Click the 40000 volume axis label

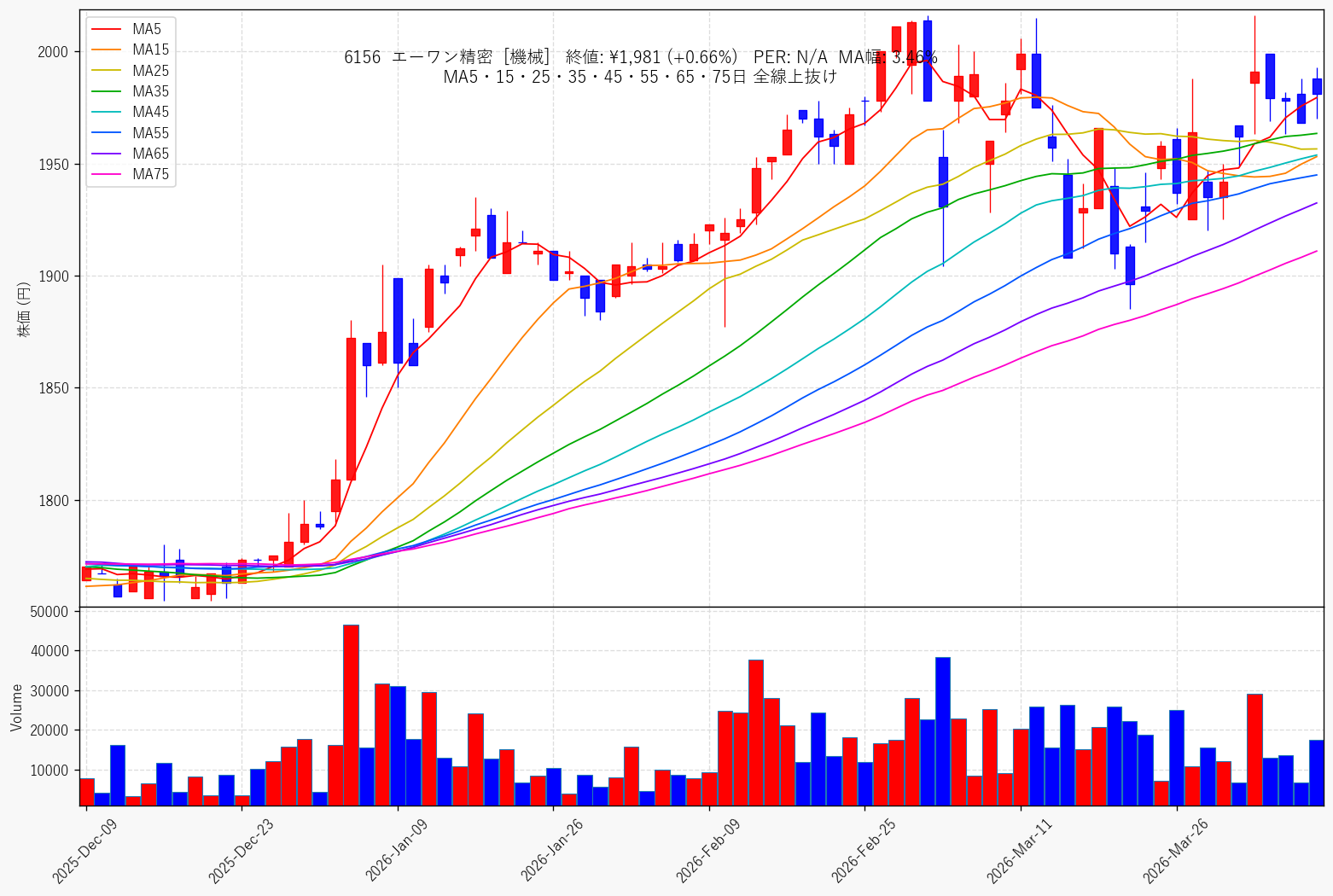(49, 651)
